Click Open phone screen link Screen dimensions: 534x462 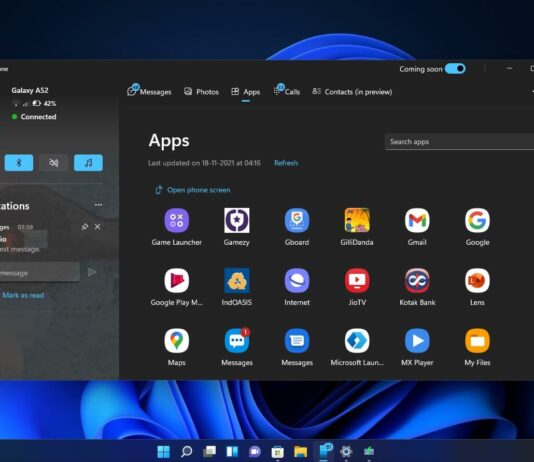193,190
